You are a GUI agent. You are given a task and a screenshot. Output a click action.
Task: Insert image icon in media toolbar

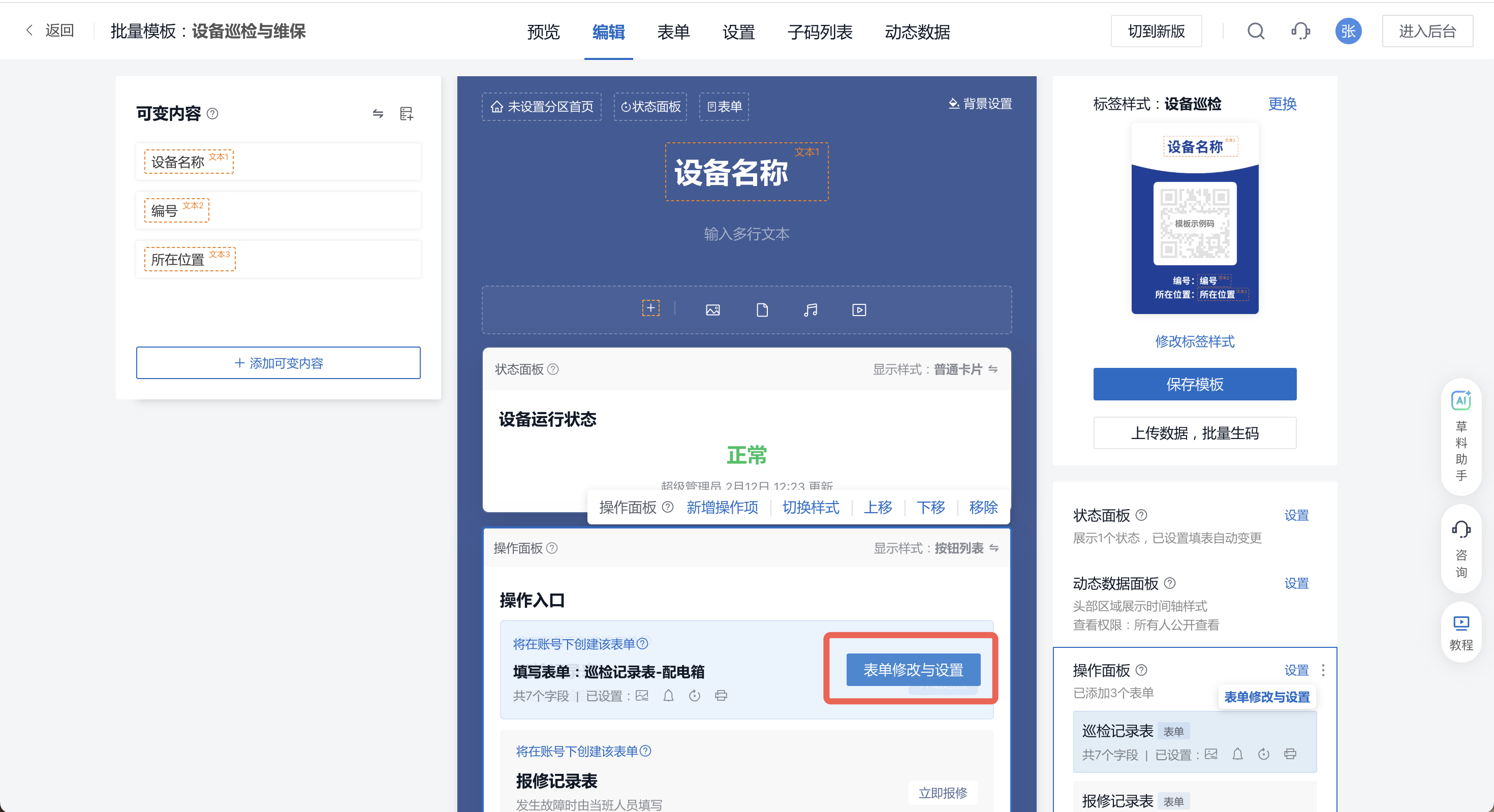713,310
